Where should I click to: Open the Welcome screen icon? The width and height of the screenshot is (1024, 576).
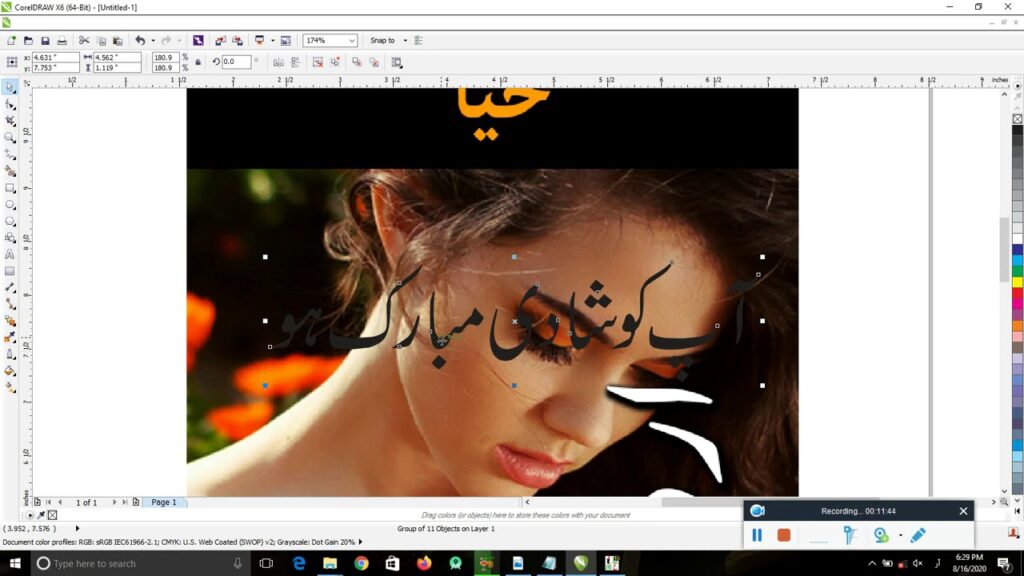click(285, 40)
